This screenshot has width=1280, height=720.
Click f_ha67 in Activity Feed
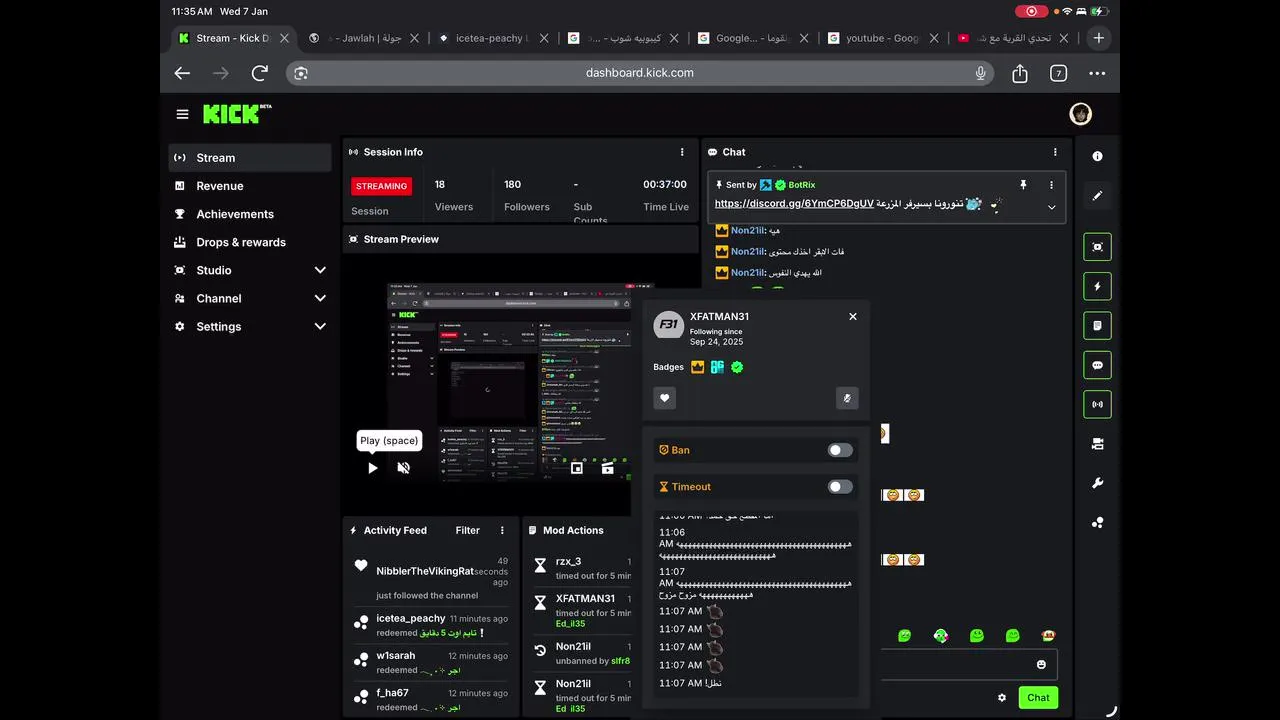coord(393,692)
